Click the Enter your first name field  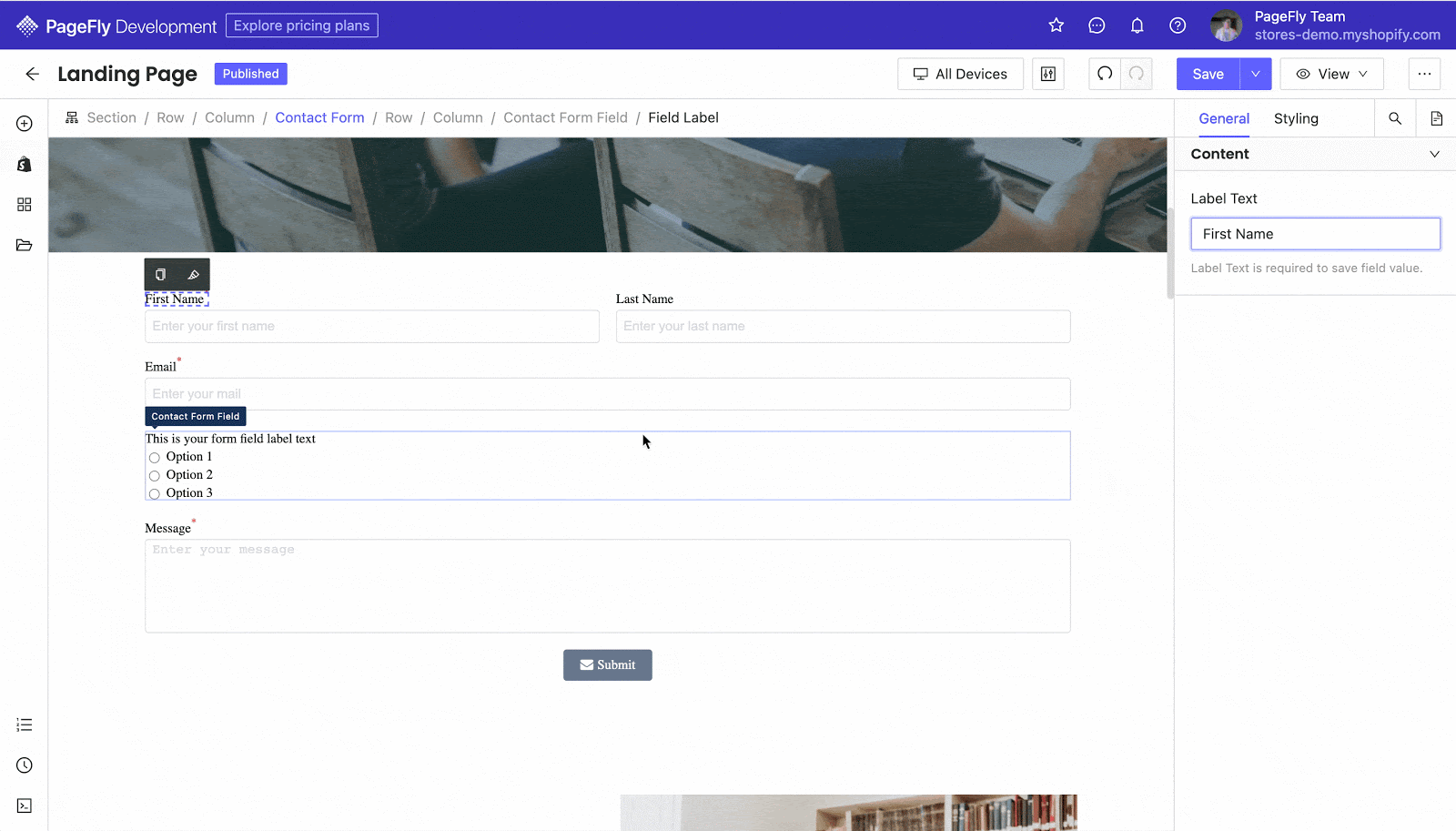point(371,327)
